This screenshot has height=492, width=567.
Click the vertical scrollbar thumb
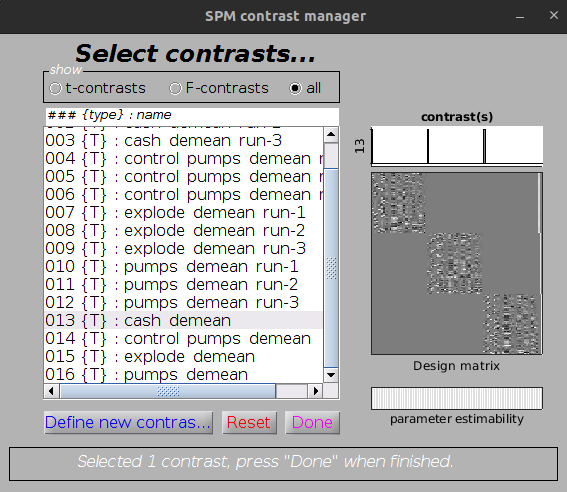point(331,268)
